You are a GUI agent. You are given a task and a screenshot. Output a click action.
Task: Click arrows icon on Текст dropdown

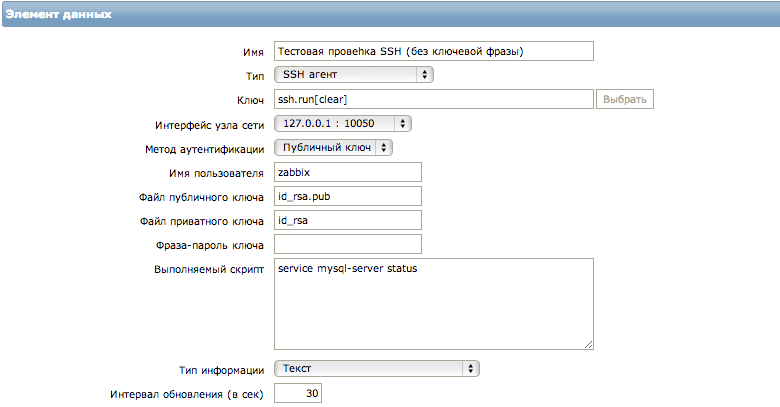(471, 369)
